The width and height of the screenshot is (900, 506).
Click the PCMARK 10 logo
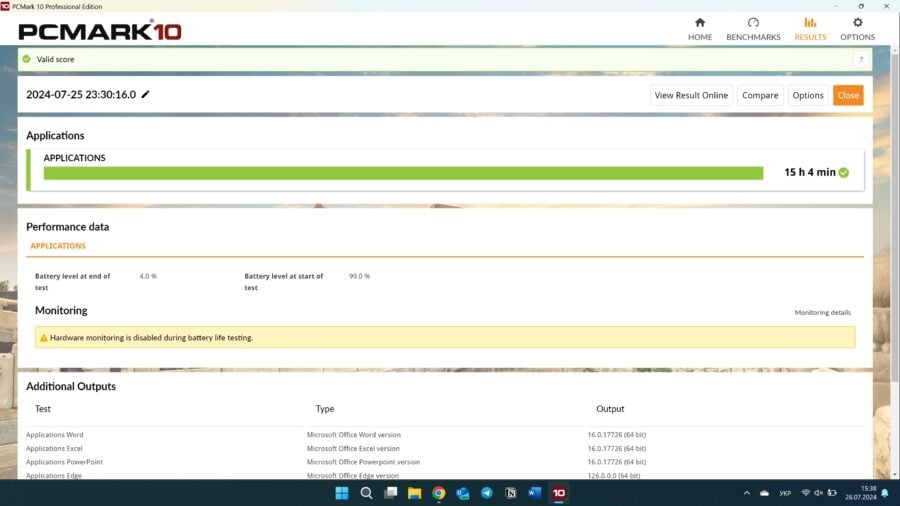[x=100, y=30]
